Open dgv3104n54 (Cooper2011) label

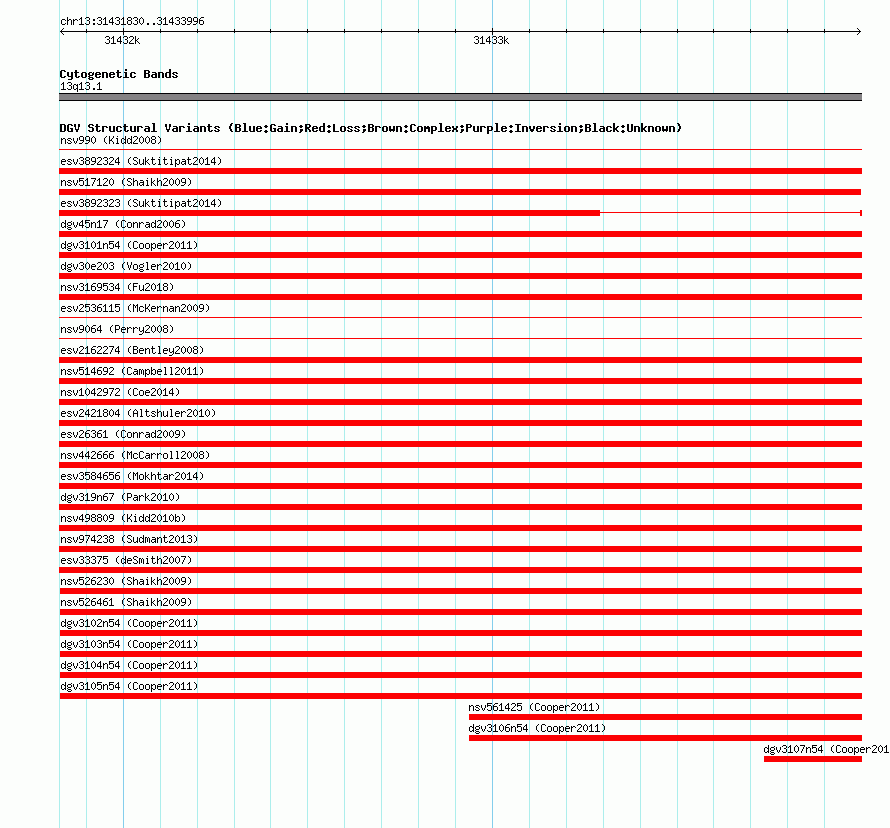(129, 665)
